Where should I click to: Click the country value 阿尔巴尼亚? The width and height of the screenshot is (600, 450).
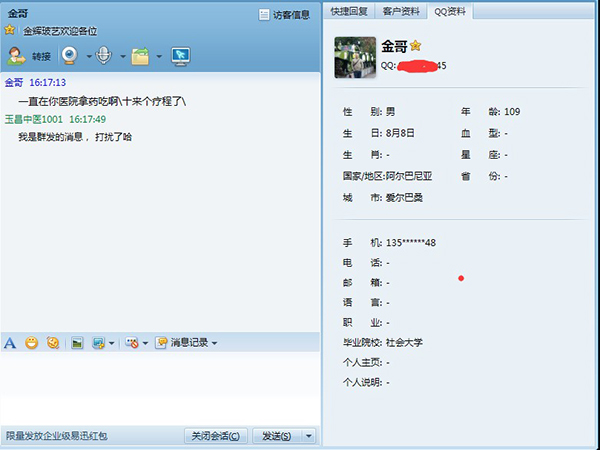click(x=409, y=176)
